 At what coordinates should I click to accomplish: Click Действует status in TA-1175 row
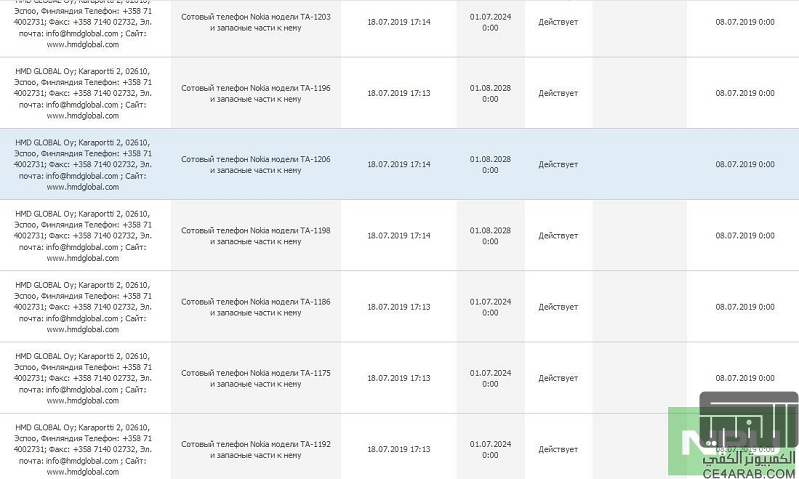[558, 378]
